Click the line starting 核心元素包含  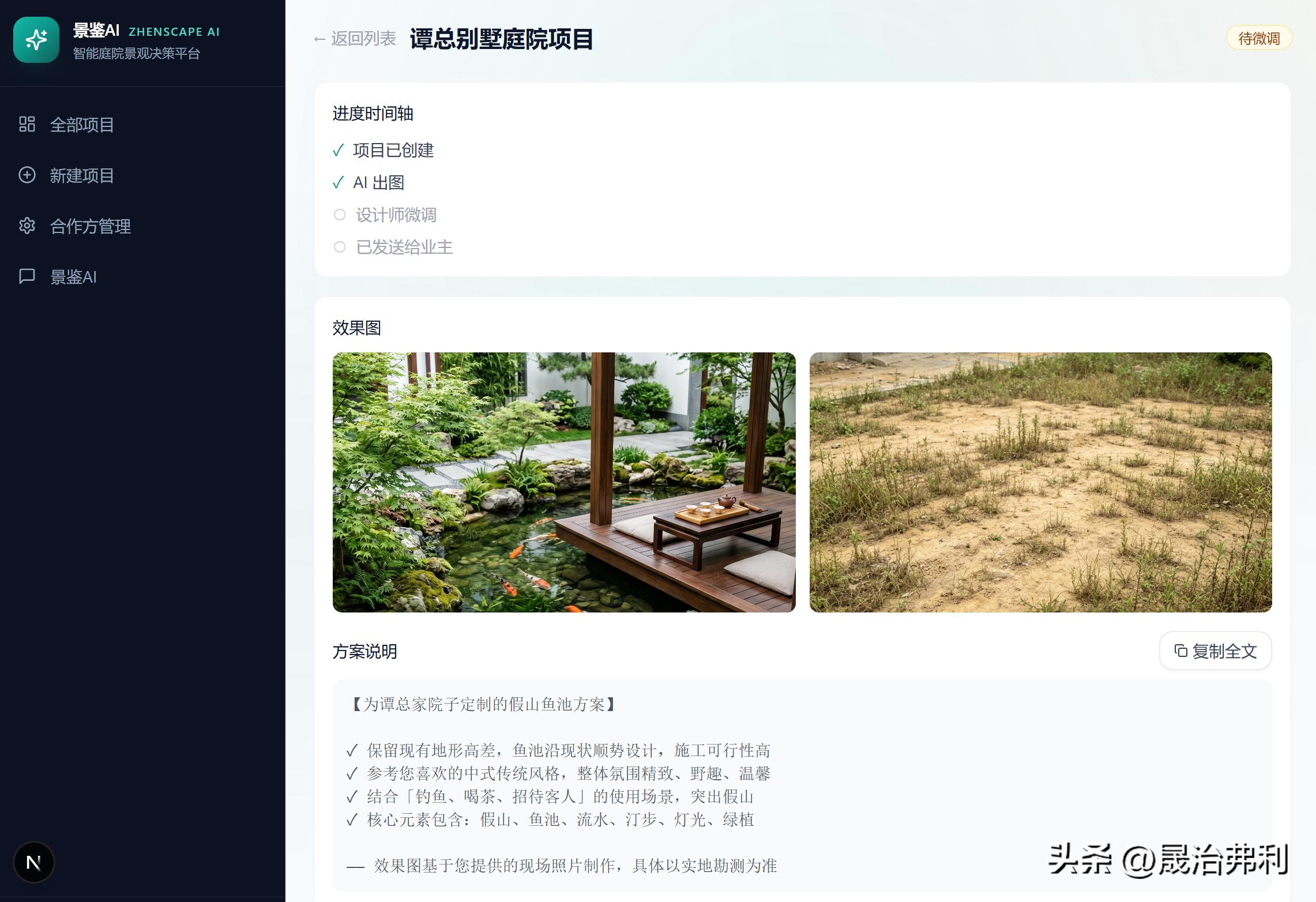click(550, 820)
